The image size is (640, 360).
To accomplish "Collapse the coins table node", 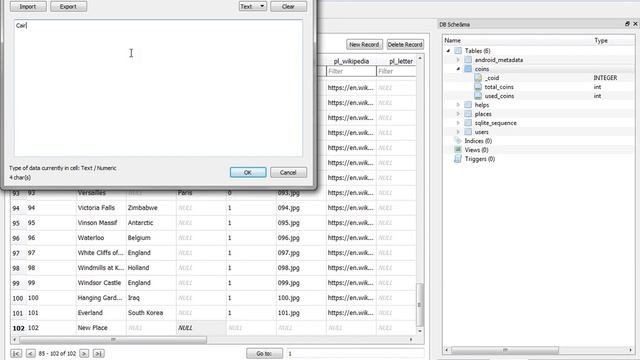I will [x=458, y=69].
